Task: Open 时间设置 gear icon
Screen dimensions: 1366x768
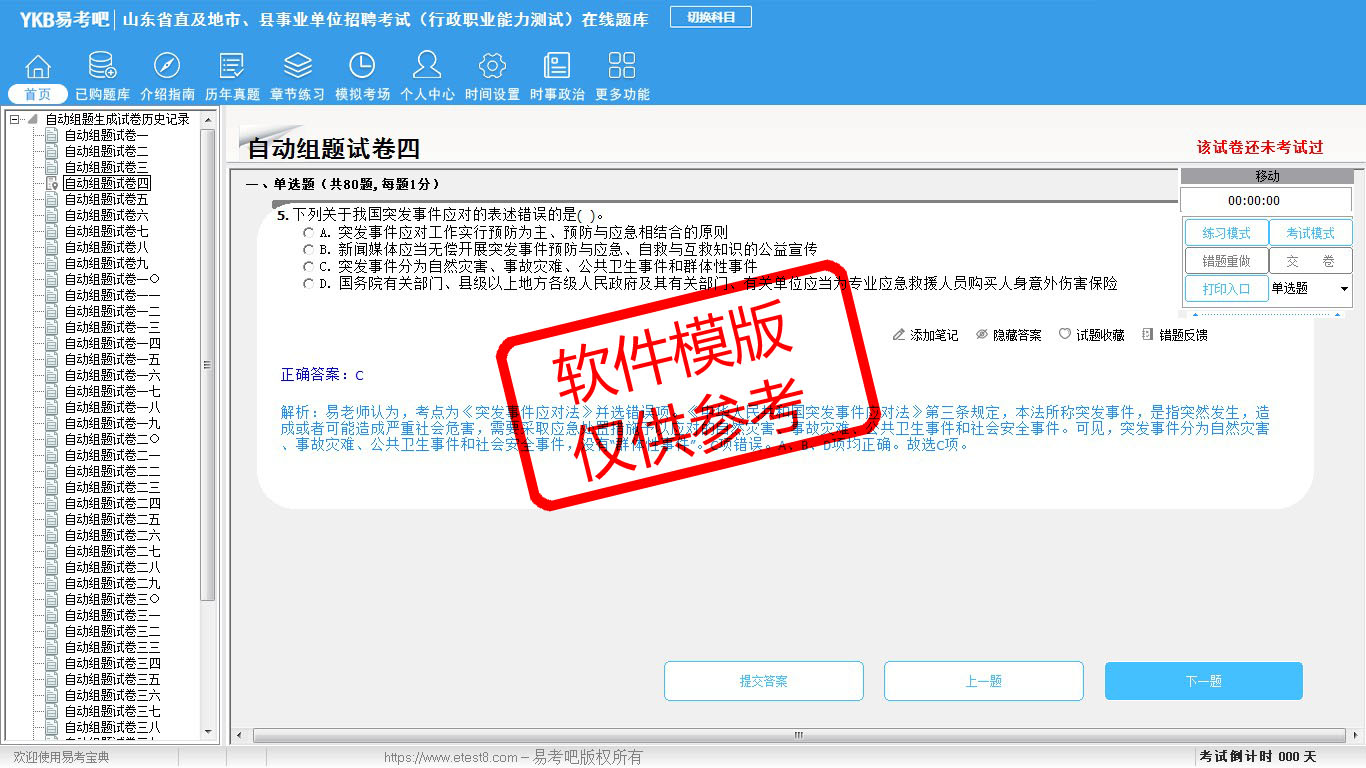Action: [x=492, y=67]
